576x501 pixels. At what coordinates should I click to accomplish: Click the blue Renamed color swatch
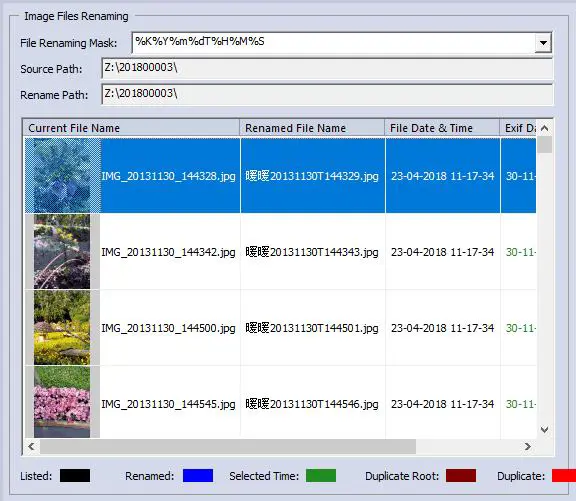click(x=198, y=476)
